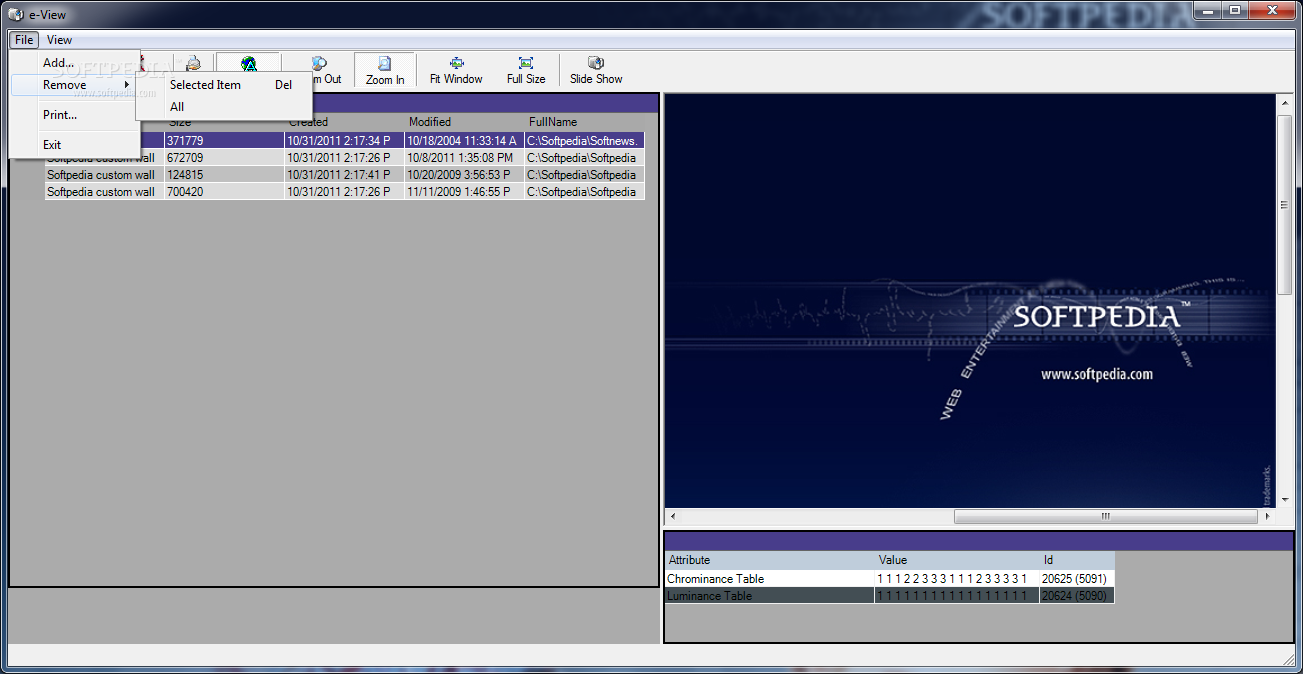Select the row with size 124815
Viewport: 1303px width, 674px height.
tap(345, 175)
